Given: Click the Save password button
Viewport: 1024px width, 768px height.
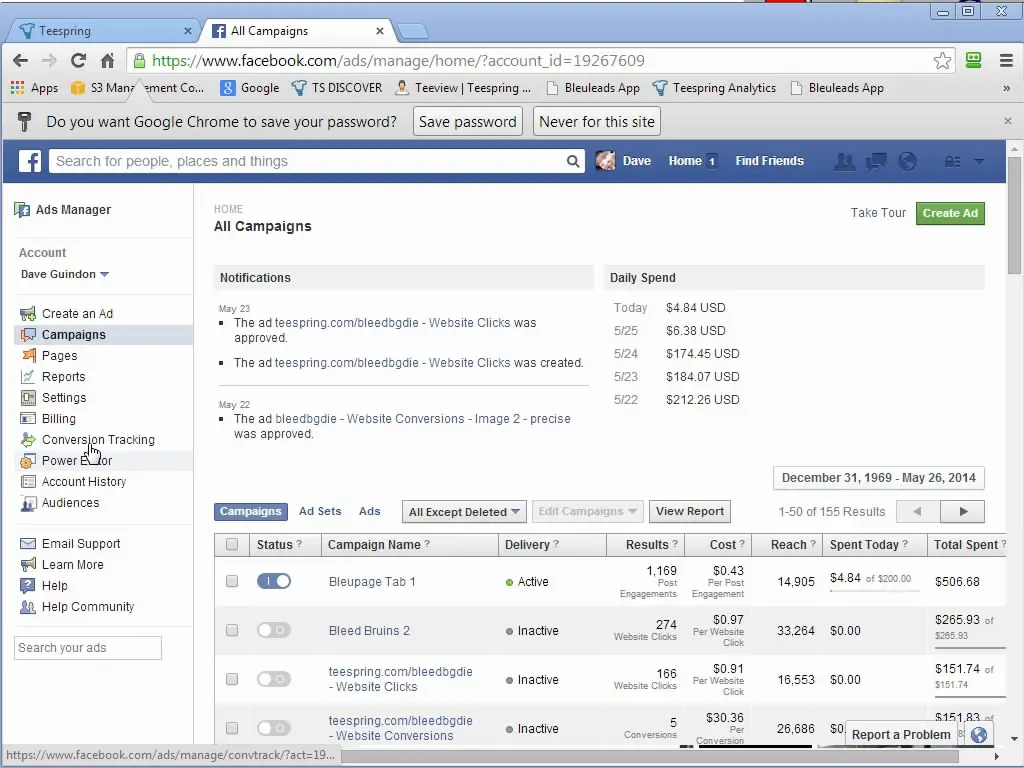Looking at the screenshot, I should pos(468,121).
